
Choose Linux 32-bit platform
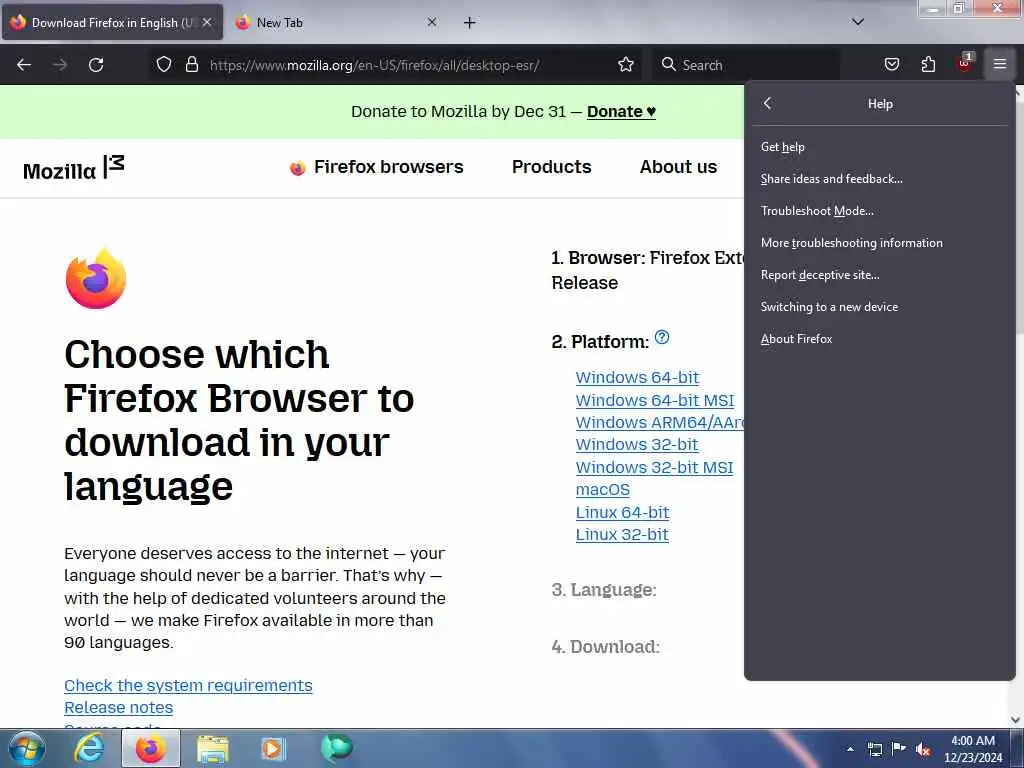(x=622, y=535)
